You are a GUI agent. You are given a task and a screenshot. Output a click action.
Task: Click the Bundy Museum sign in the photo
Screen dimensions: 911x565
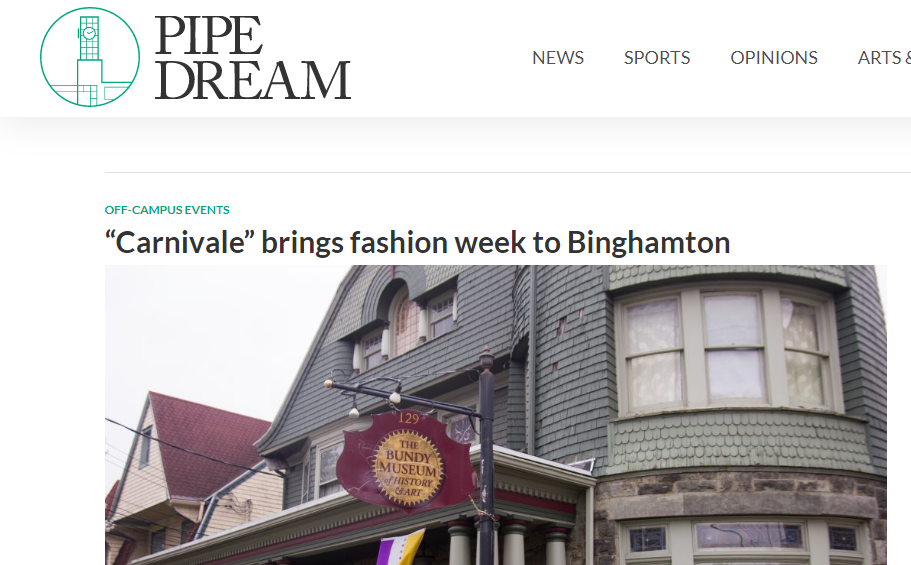click(x=406, y=462)
